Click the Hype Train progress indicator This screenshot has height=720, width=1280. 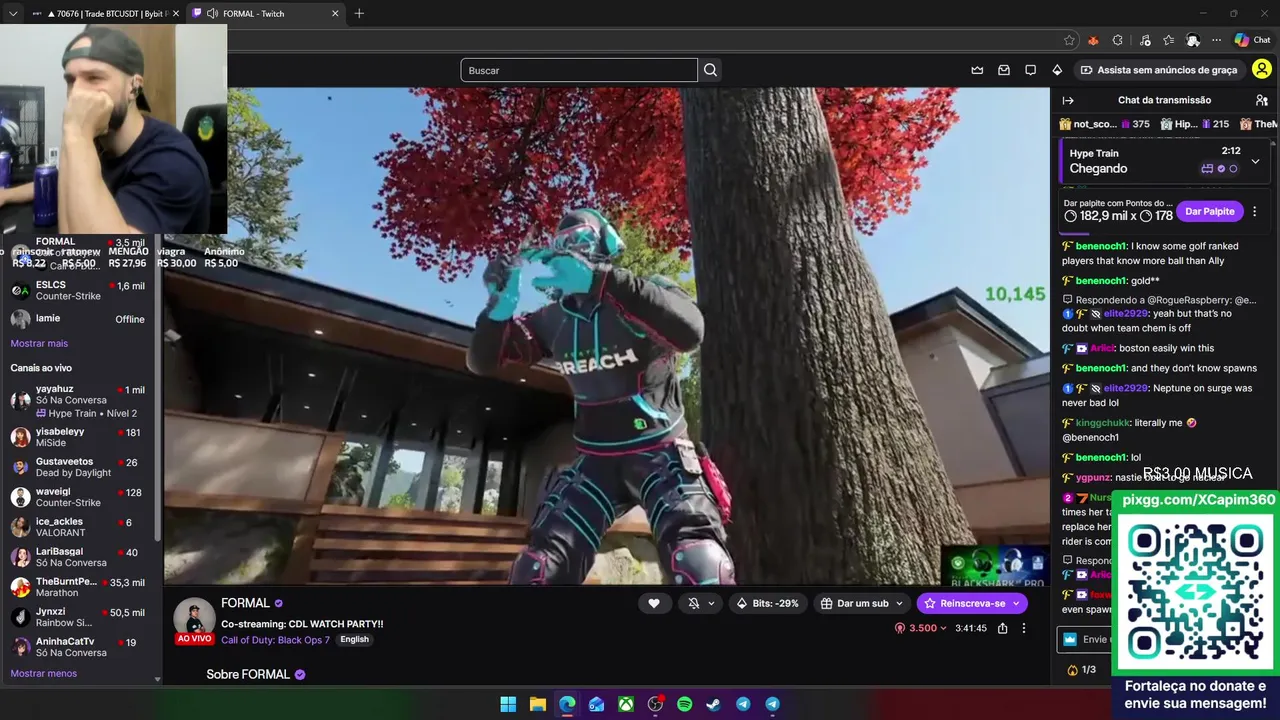1219,169
